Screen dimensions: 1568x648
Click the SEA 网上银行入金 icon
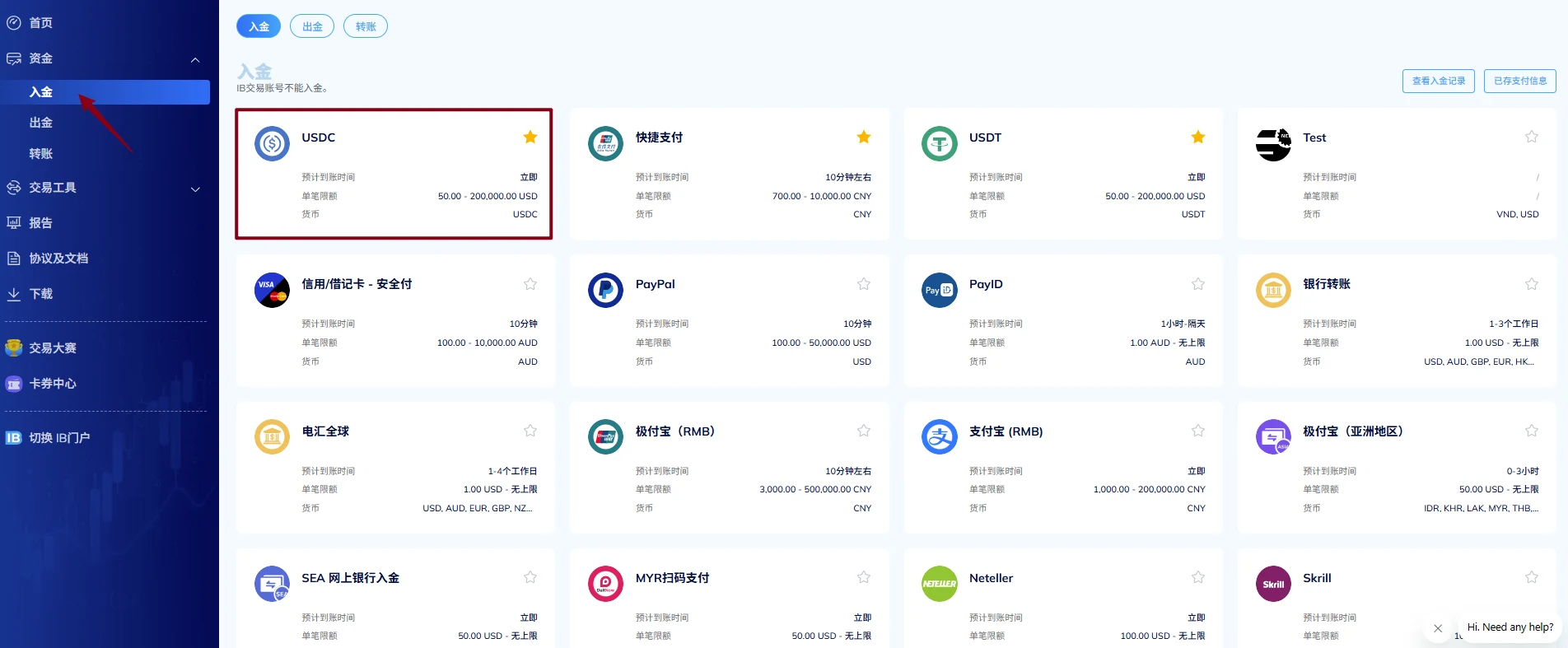[x=272, y=584]
